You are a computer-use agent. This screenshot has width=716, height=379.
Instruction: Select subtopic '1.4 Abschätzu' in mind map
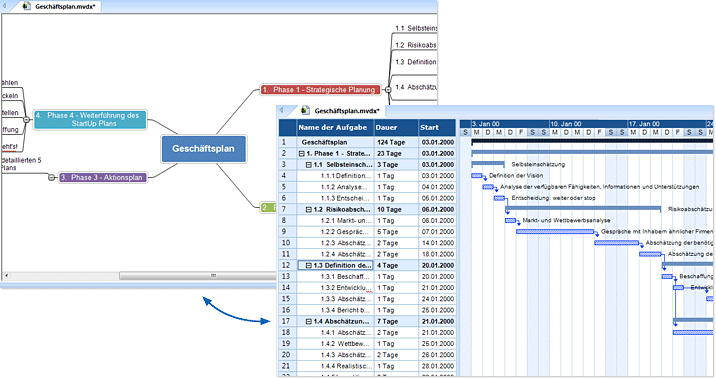pos(416,87)
